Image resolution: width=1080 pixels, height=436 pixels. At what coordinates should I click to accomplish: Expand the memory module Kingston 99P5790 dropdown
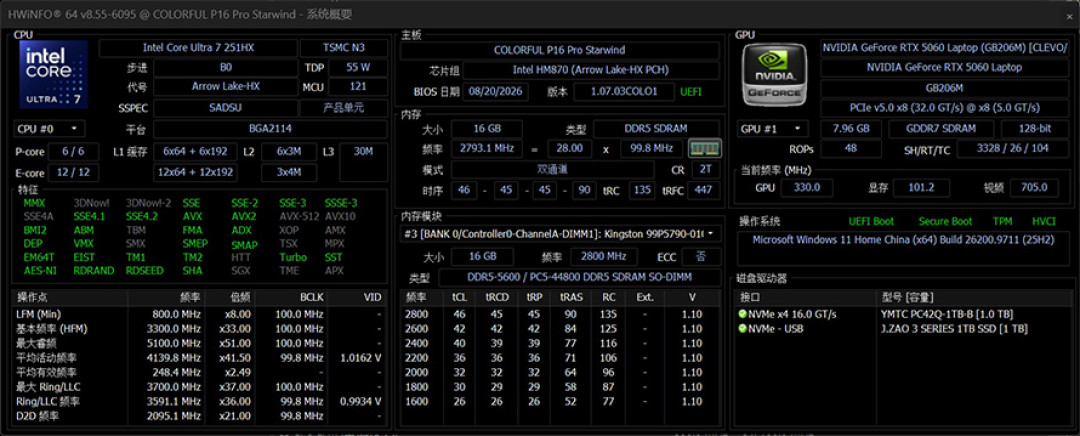tap(560, 234)
